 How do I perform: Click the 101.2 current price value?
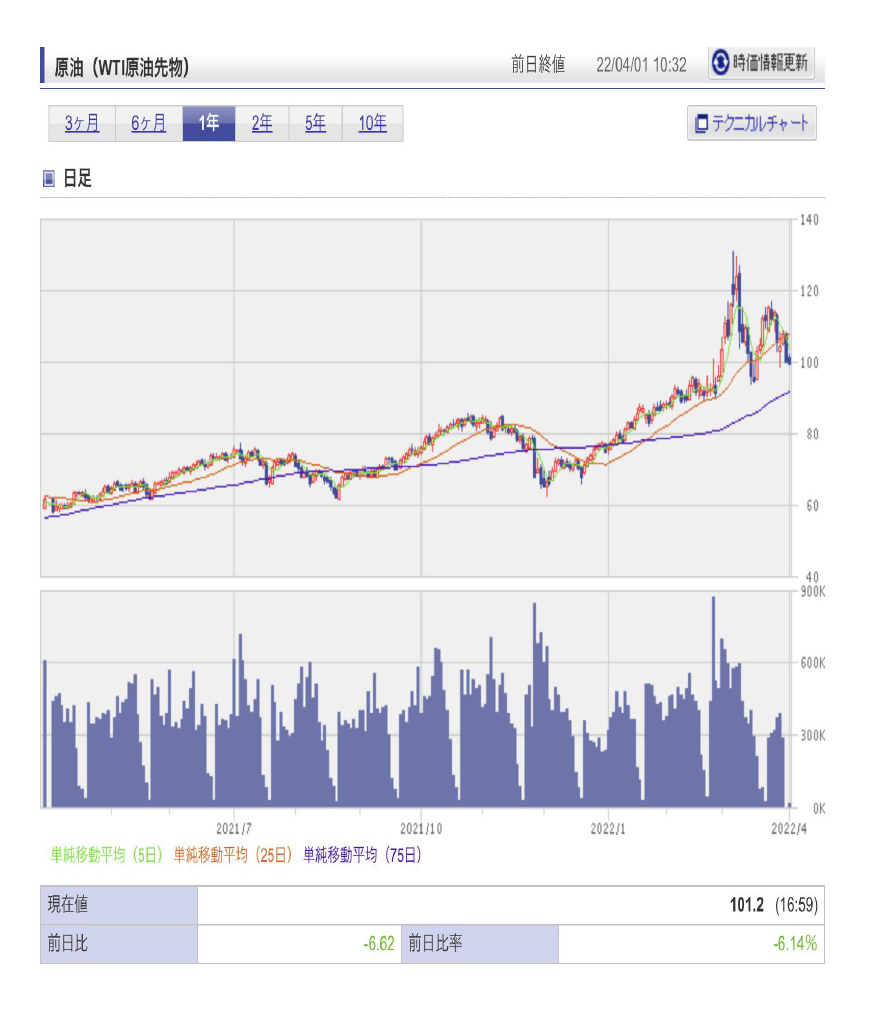746,905
